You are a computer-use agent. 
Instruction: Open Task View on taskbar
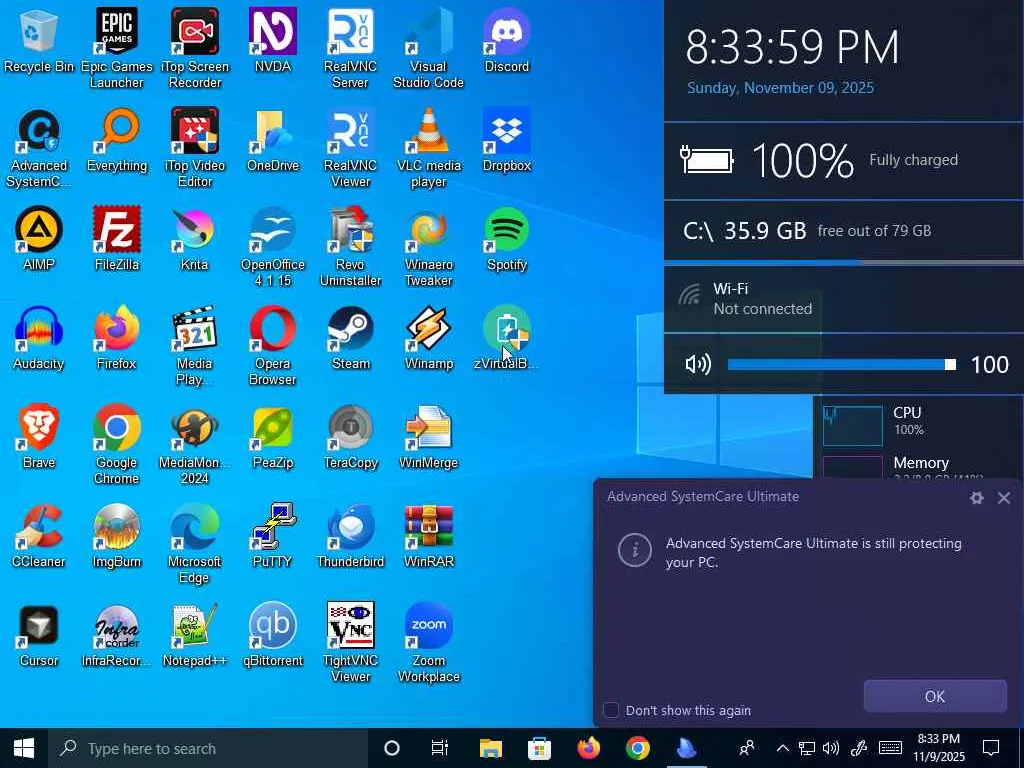coord(440,748)
